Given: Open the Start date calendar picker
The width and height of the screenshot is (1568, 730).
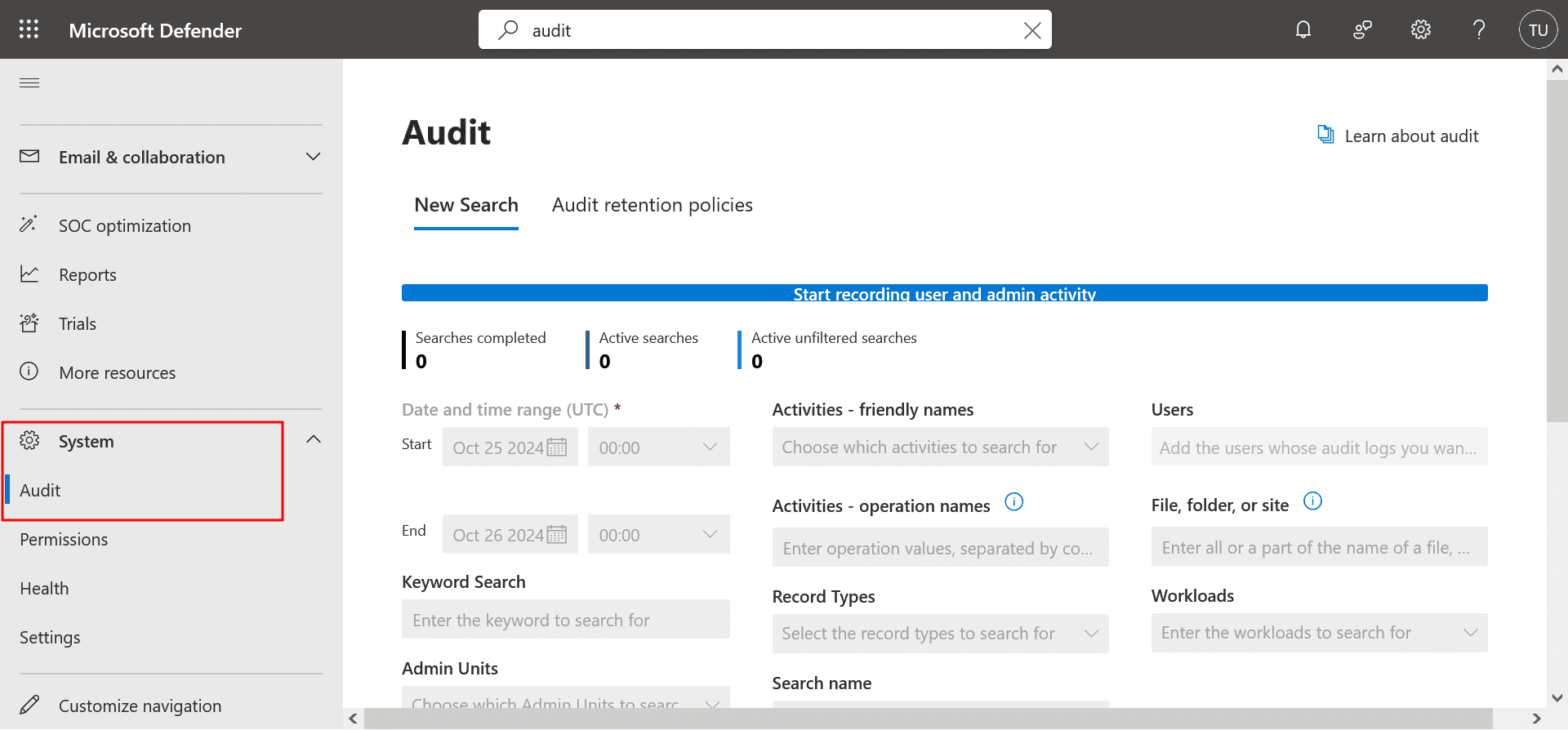Looking at the screenshot, I should coord(557,447).
